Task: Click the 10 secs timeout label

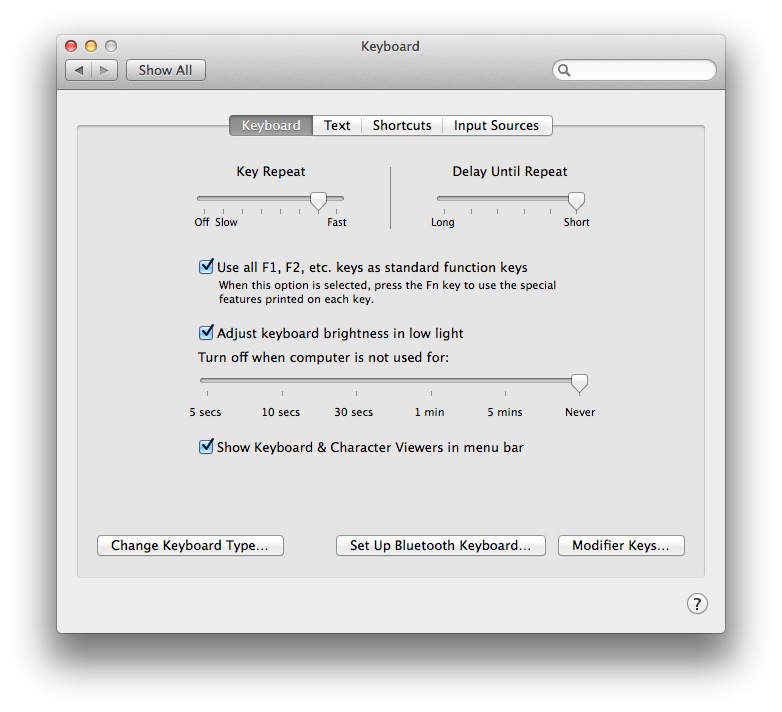Action: pos(281,412)
